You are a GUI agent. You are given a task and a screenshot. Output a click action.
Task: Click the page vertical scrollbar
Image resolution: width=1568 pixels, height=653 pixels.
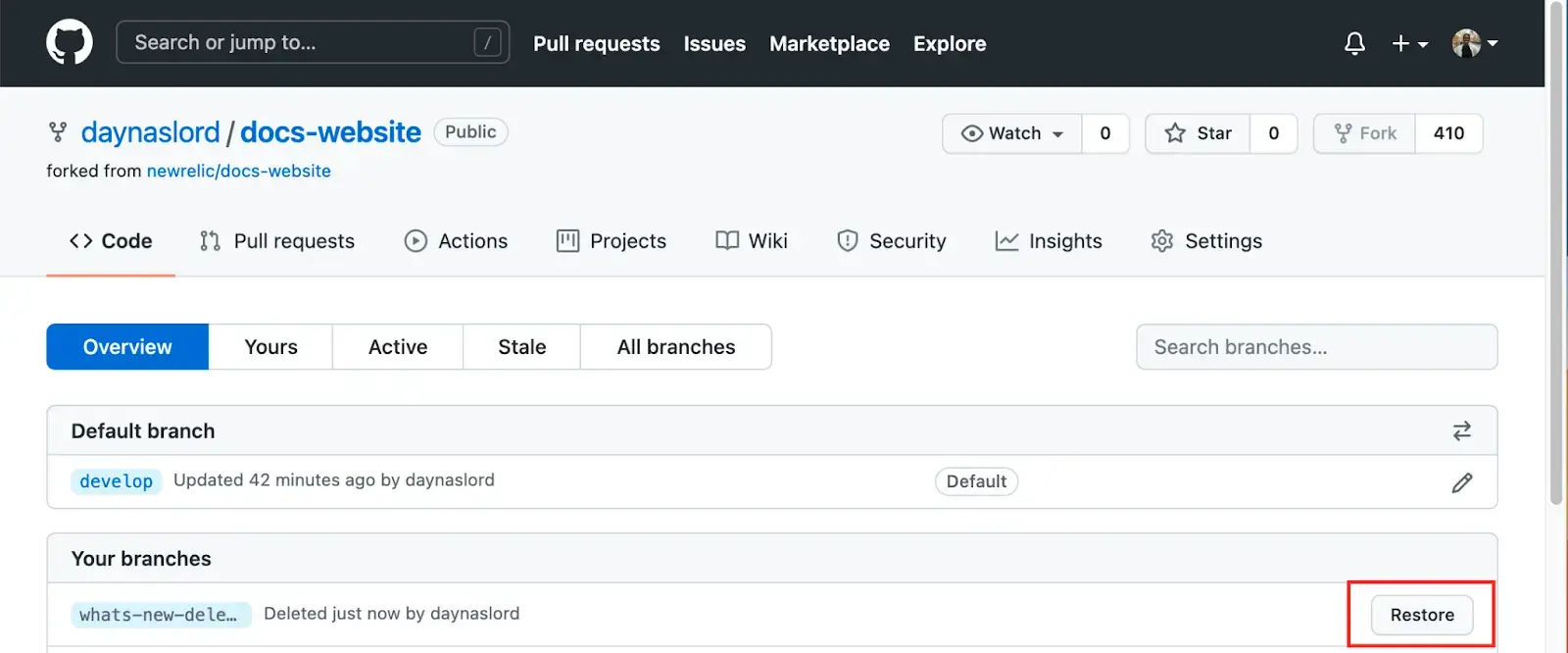1555,255
